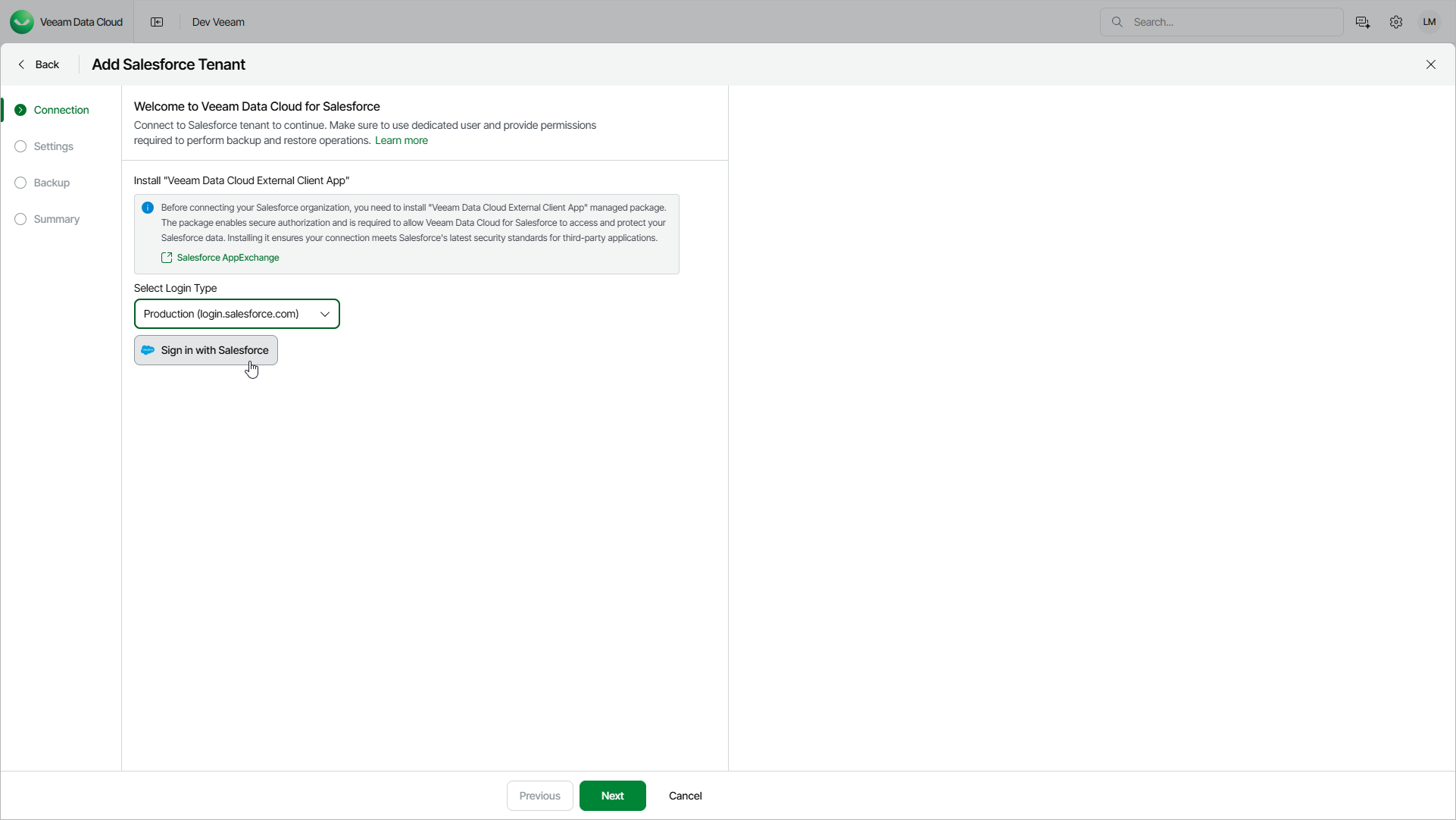Image resolution: width=1456 pixels, height=820 pixels.
Task: Toggle the sidebar panel icon
Action: pyautogui.click(x=157, y=22)
